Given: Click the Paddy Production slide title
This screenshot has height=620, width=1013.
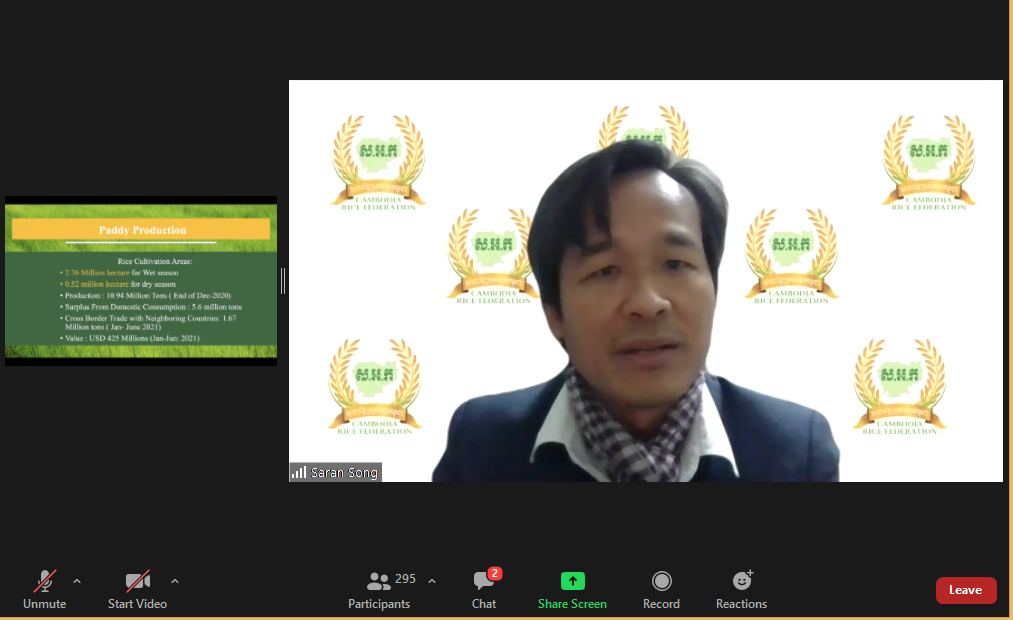Looking at the screenshot, I should tap(142, 230).
